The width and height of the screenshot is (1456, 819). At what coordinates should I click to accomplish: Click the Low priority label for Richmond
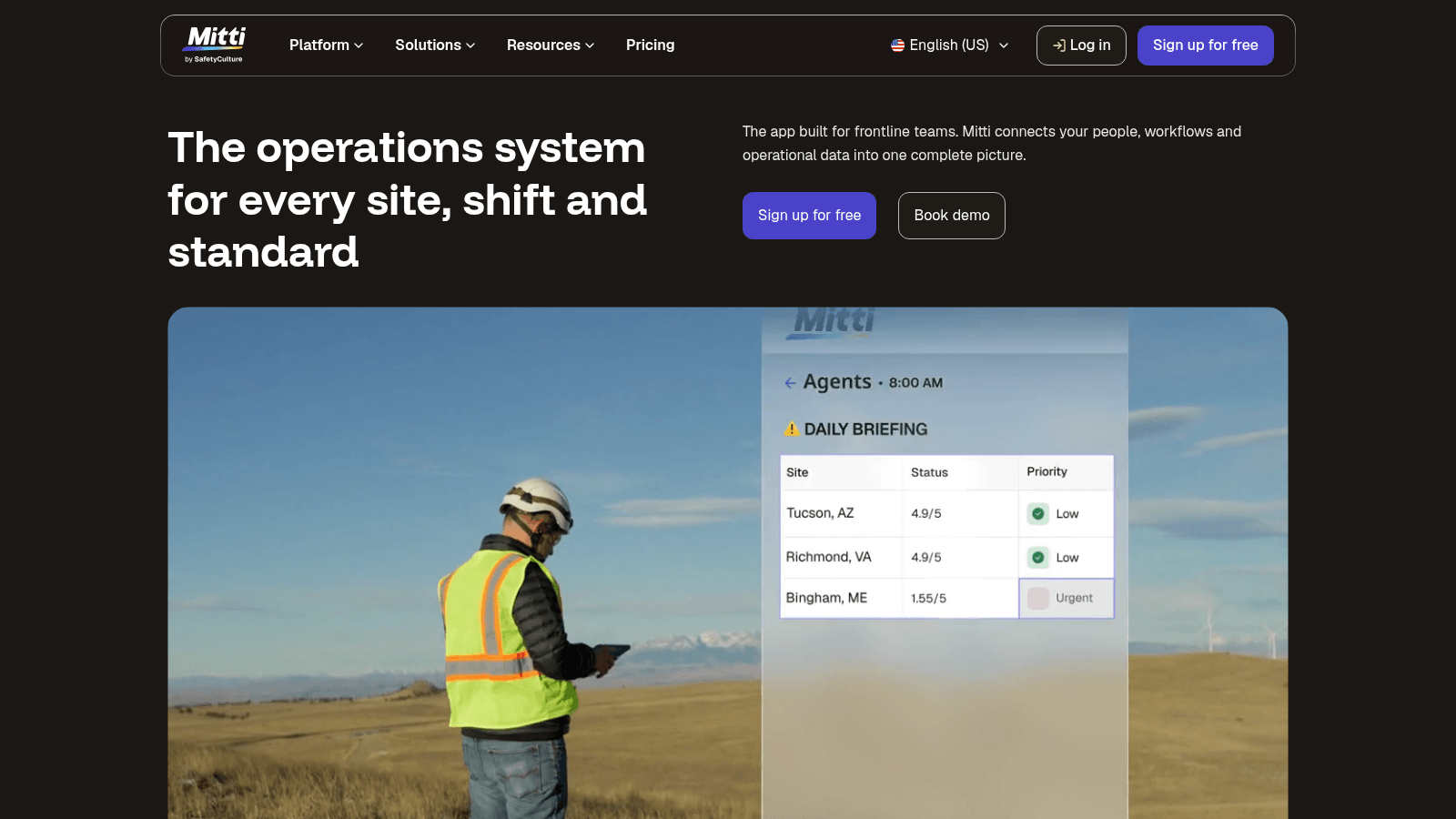pos(1067,558)
